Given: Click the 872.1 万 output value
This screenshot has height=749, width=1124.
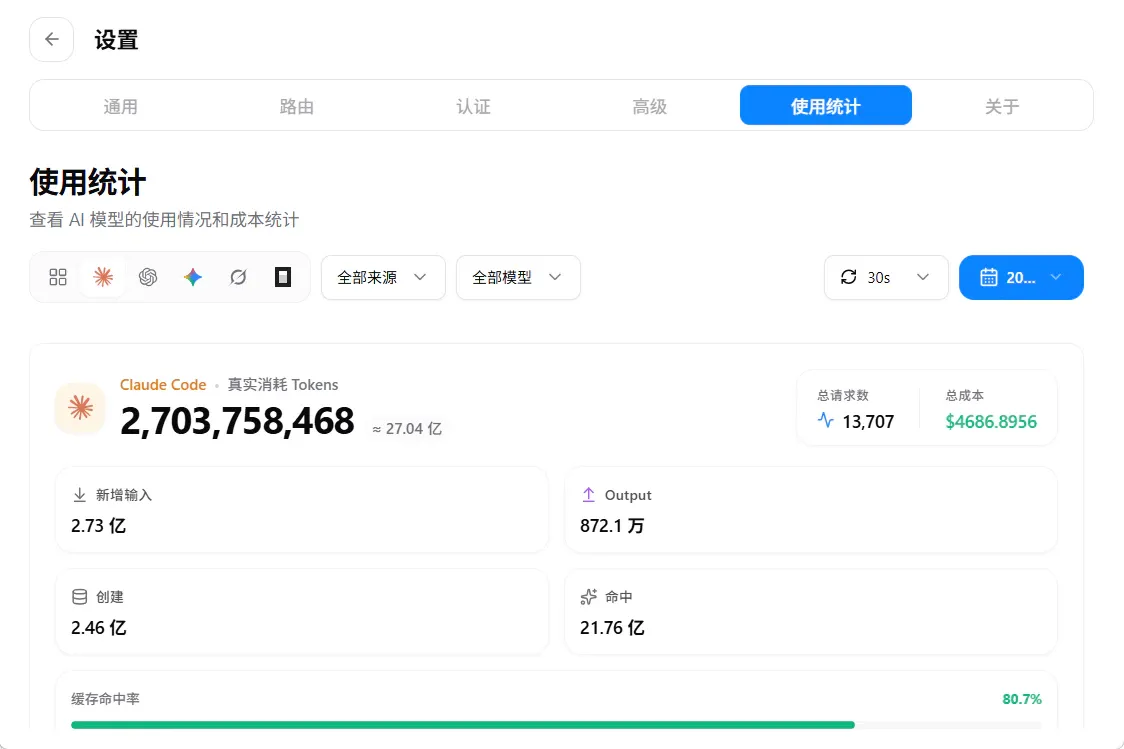Looking at the screenshot, I should click(612, 526).
